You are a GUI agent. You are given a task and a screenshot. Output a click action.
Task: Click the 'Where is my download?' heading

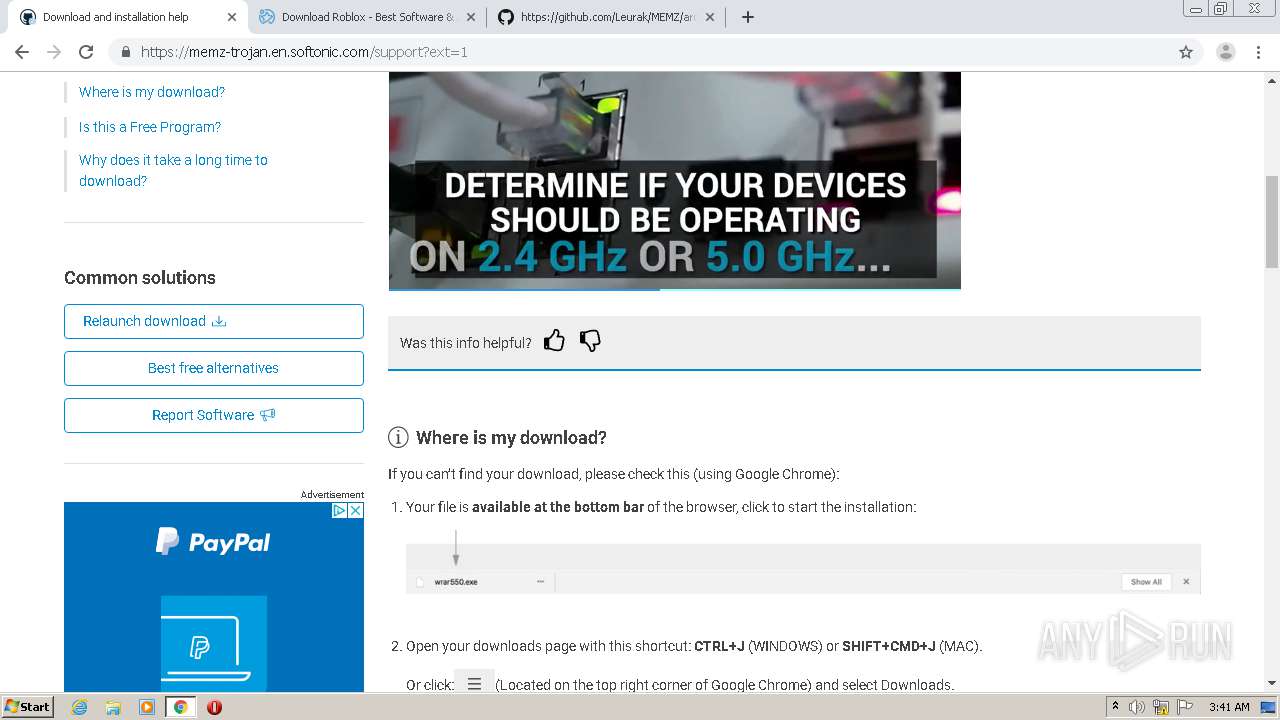click(511, 438)
